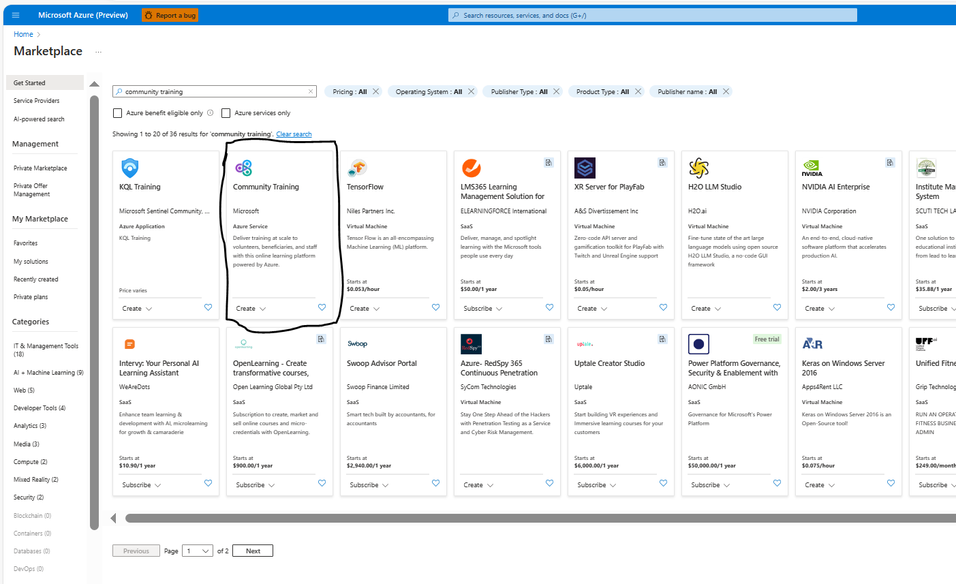The width and height of the screenshot is (956, 584).
Task: Click the Clear search link
Action: 294,134
